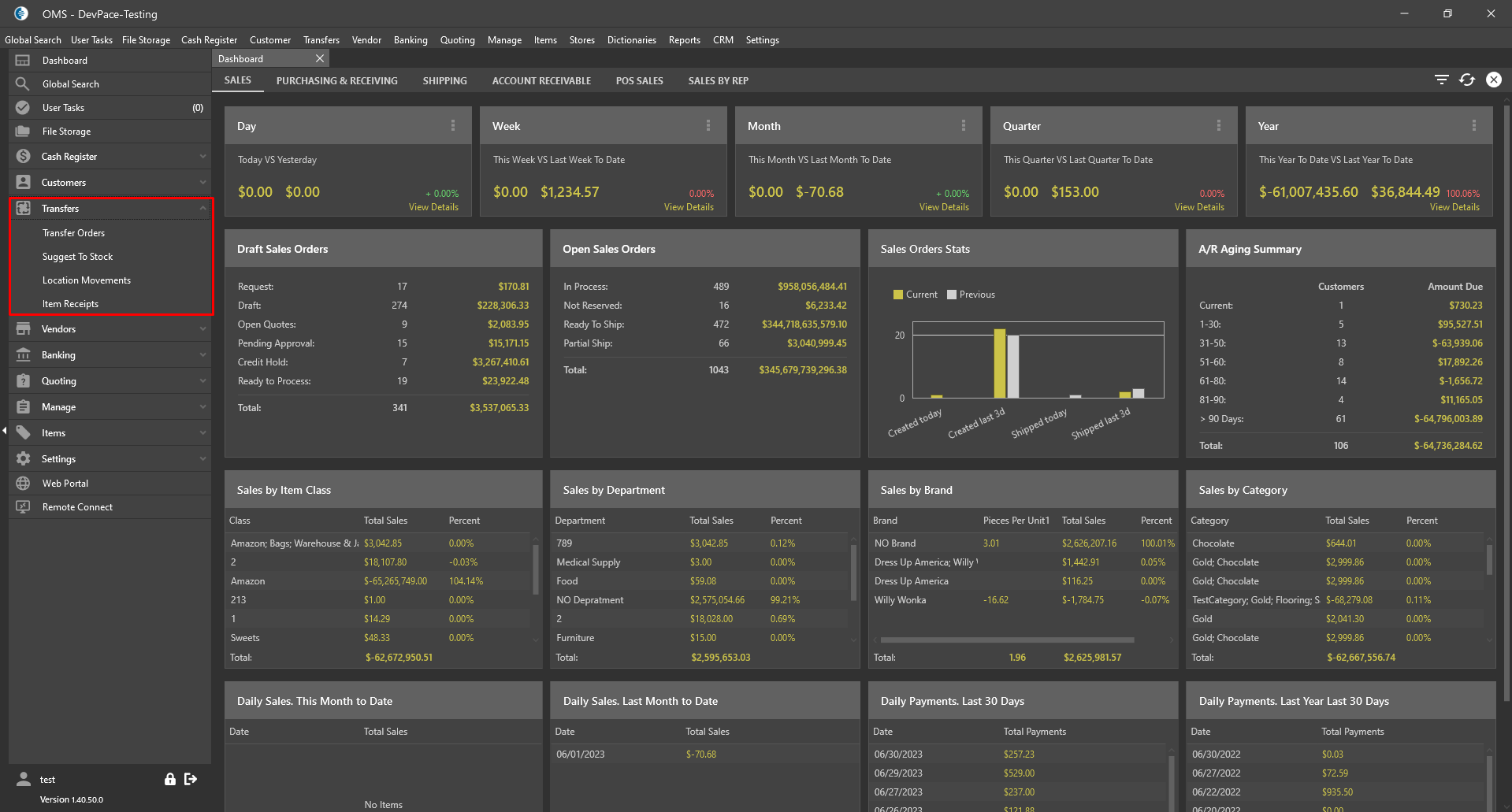
Task: Open the Day card options menu
Action: click(x=453, y=126)
